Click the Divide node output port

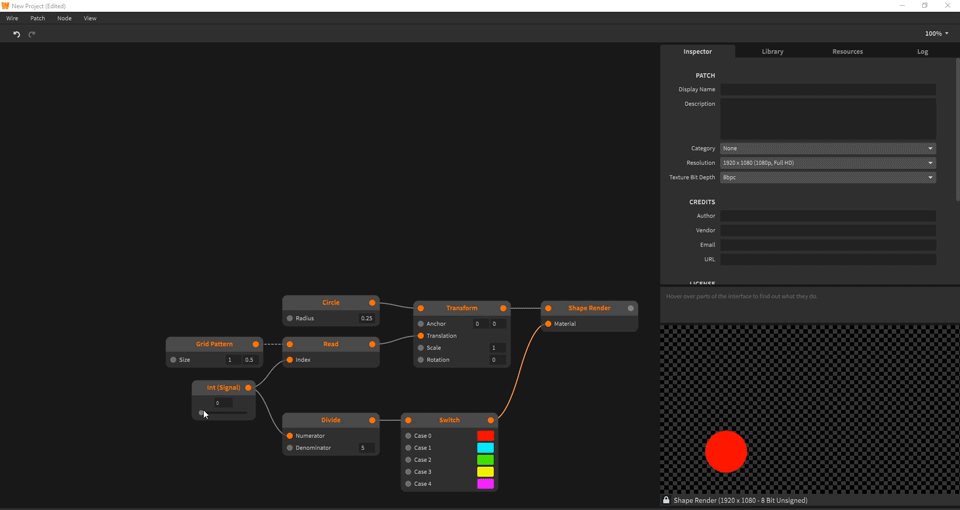(x=372, y=420)
